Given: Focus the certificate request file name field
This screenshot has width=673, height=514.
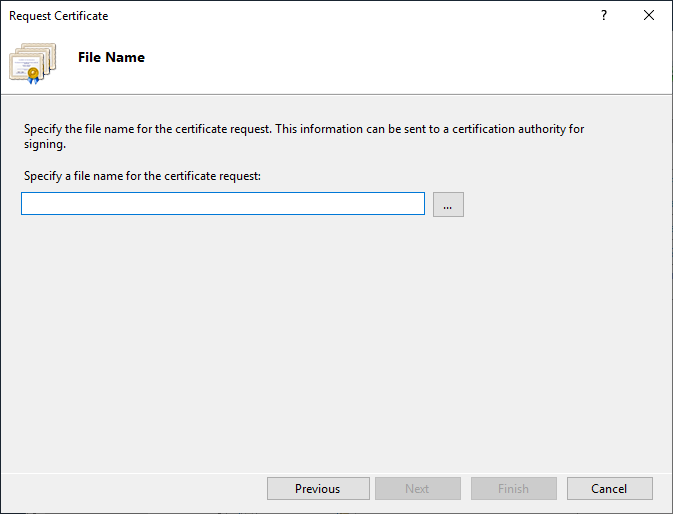Looking at the screenshot, I should pyautogui.click(x=222, y=204).
